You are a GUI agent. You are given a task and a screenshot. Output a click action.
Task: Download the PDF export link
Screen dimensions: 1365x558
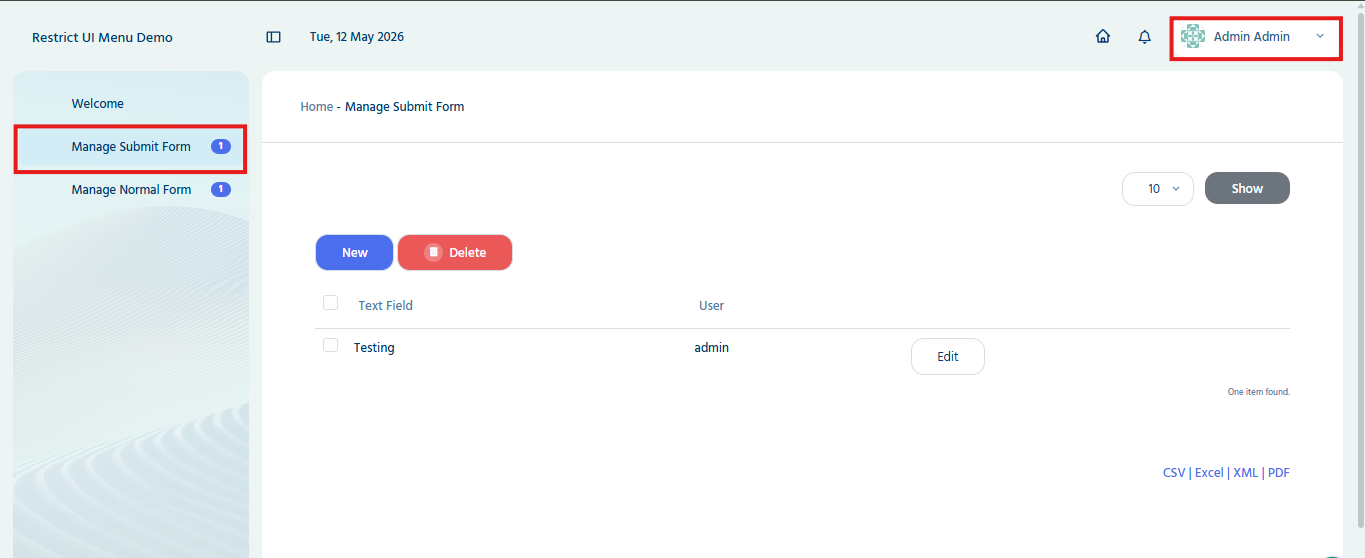pyautogui.click(x=1279, y=473)
